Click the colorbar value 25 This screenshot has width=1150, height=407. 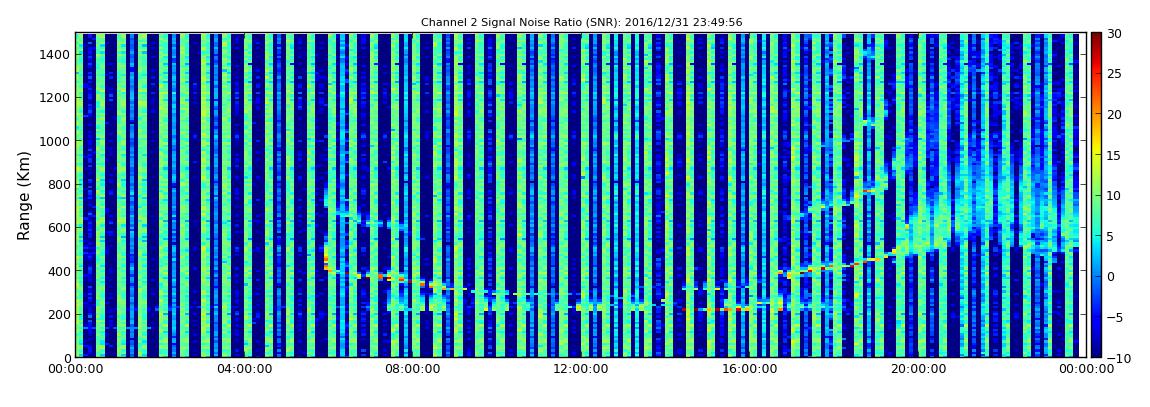pos(1114,74)
